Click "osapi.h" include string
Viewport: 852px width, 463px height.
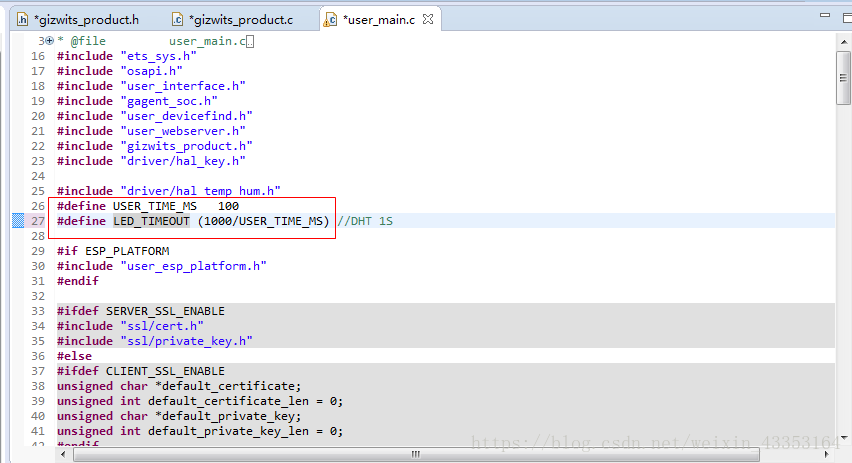[x=152, y=71]
